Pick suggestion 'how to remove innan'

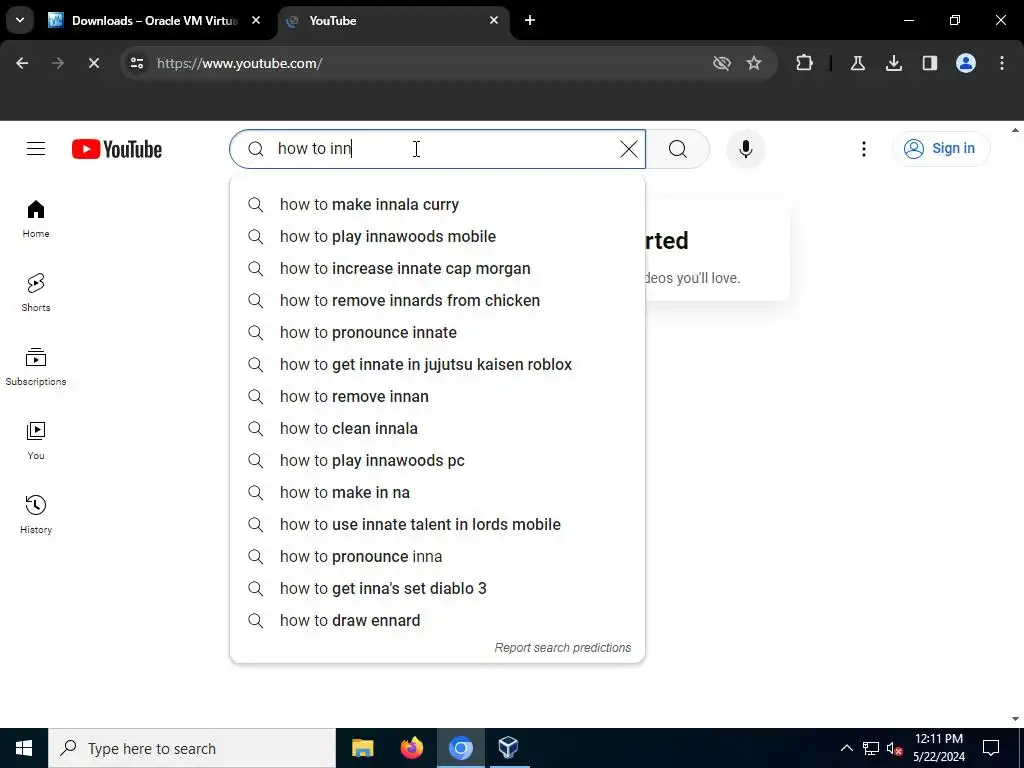(x=437, y=396)
